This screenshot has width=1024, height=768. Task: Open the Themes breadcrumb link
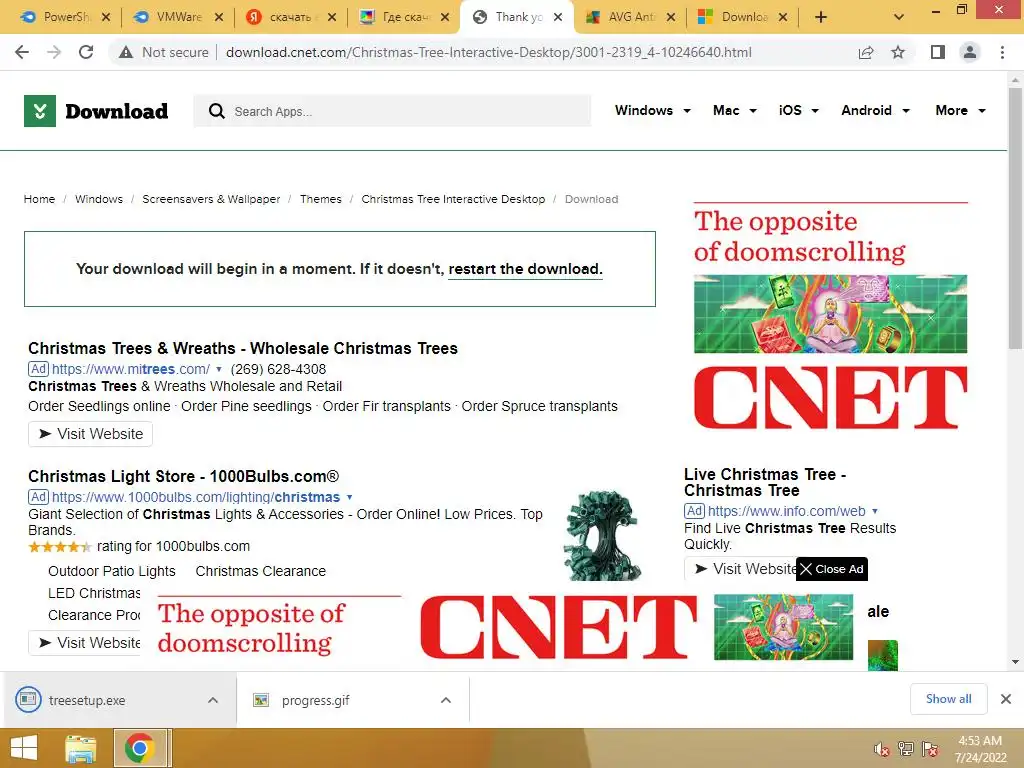(321, 199)
